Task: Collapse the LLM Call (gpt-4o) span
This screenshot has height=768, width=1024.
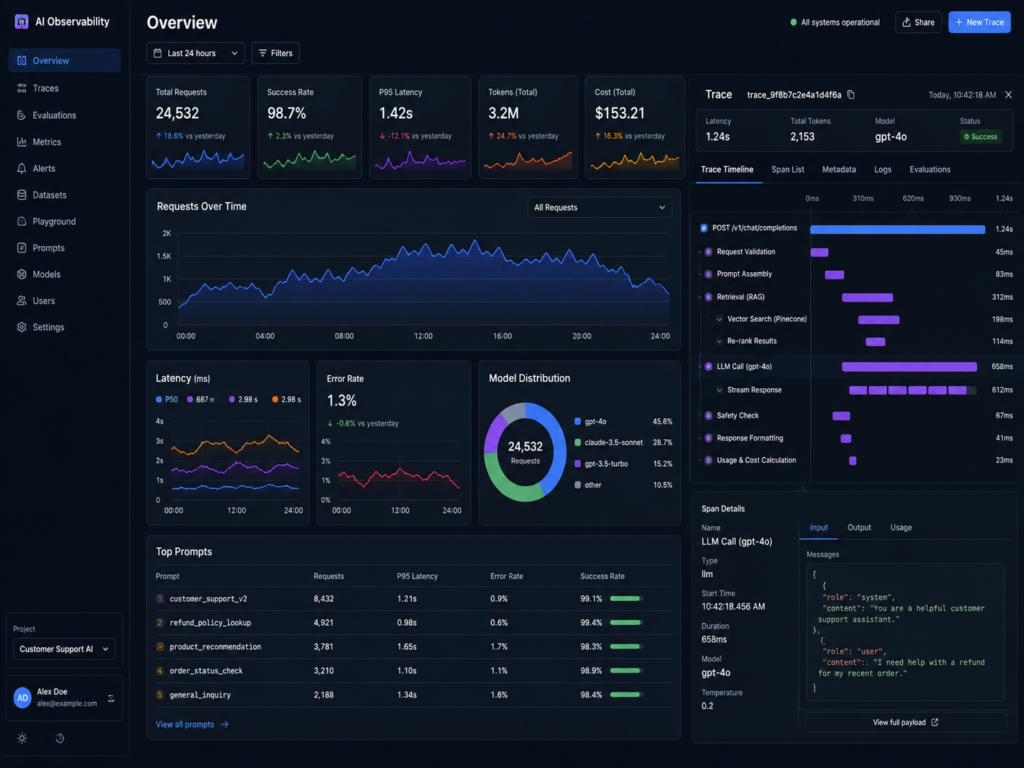Action: pos(700,367)
